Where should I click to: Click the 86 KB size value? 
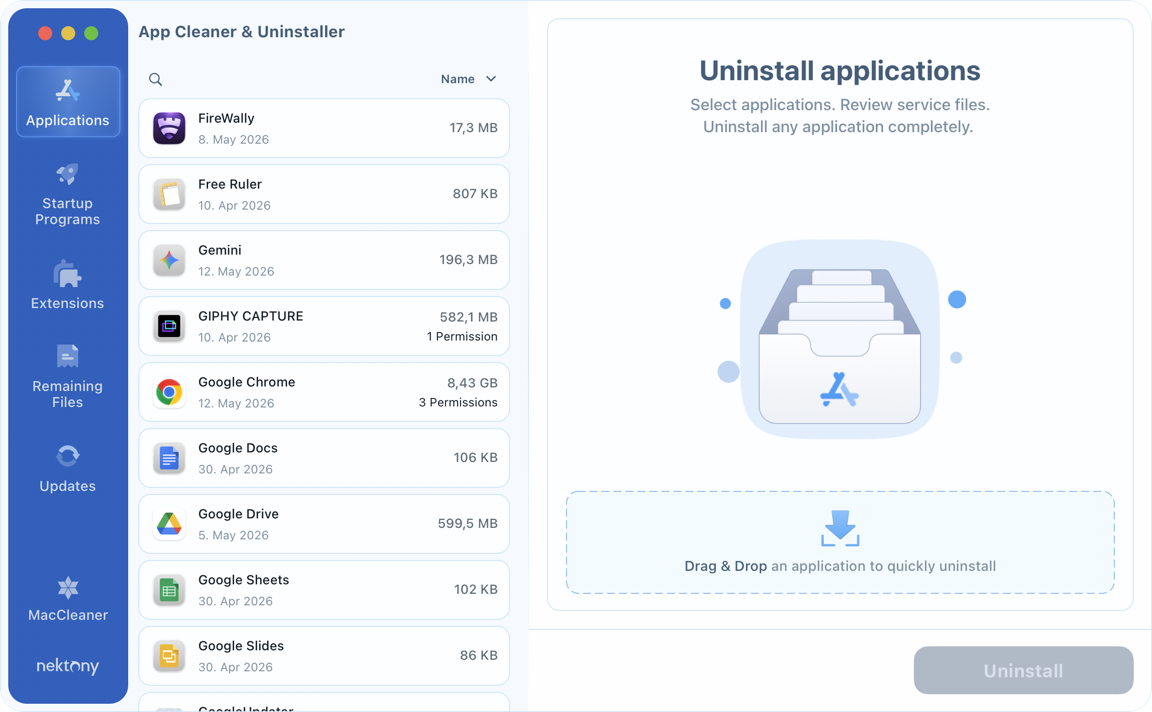[479, 655]
